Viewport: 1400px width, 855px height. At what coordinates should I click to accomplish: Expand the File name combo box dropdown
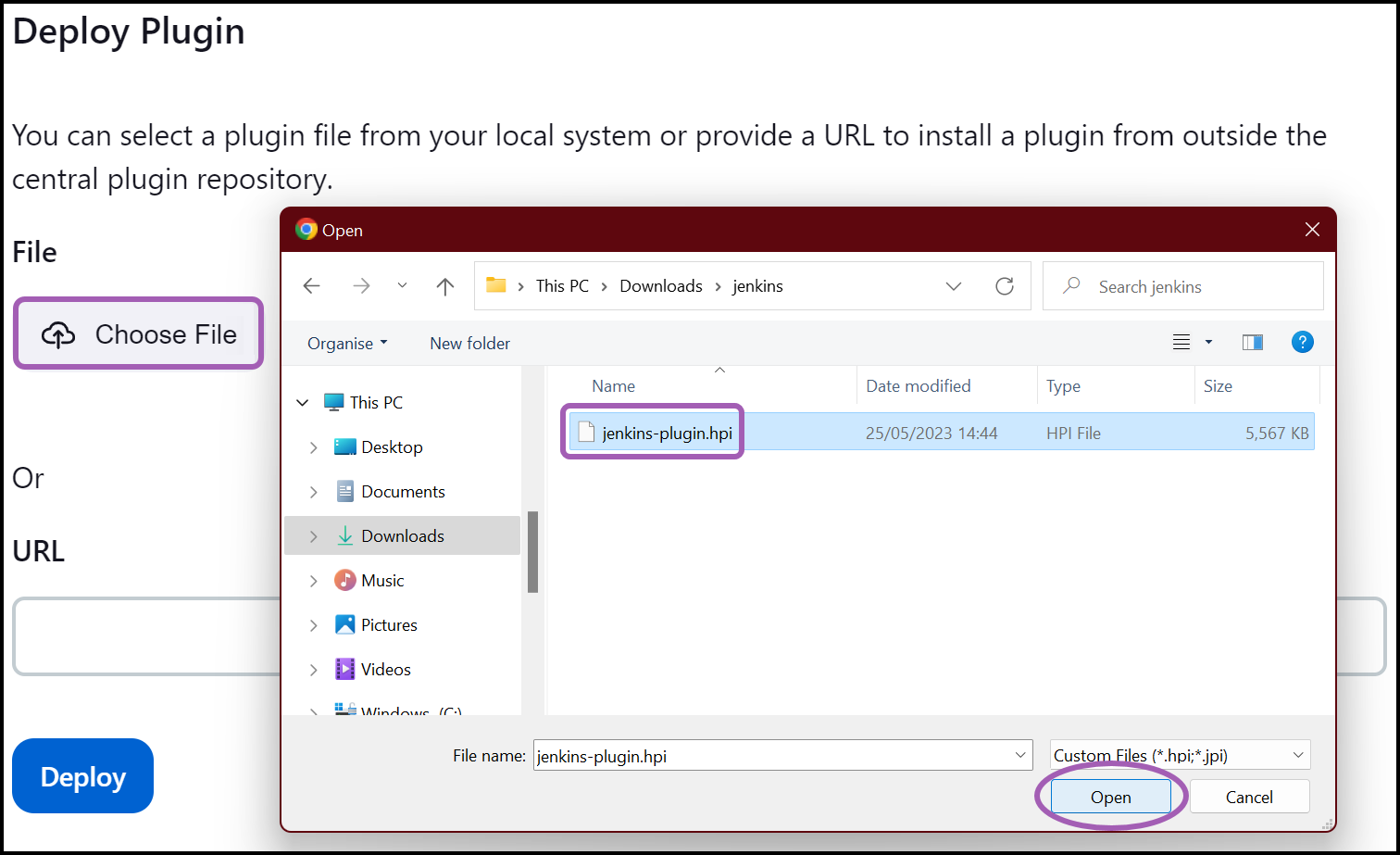pyautogui.click(x=1019, y=755)
